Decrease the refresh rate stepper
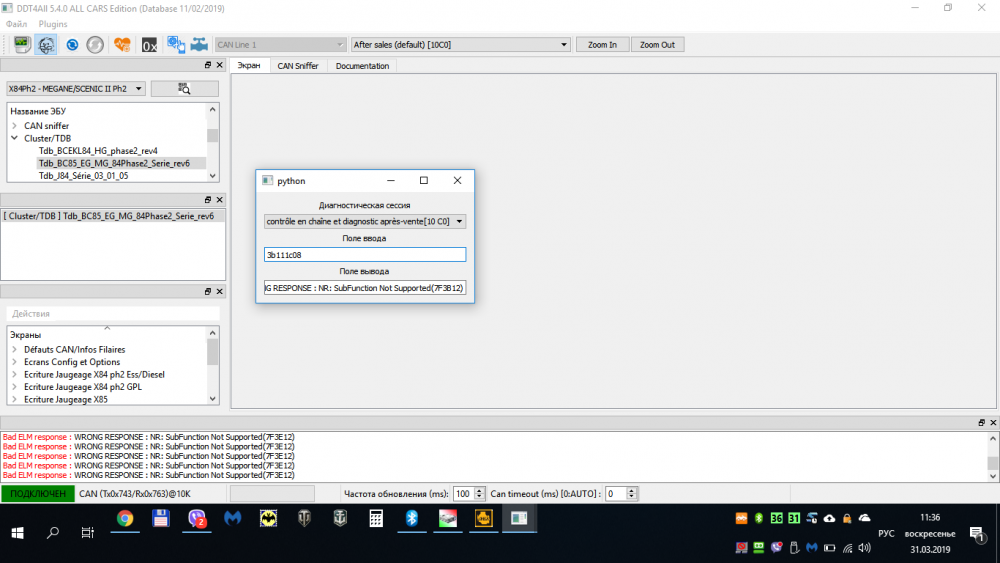Image resolution: width=1000 pixels, height=563 pixels. click(x=480, y=497)
